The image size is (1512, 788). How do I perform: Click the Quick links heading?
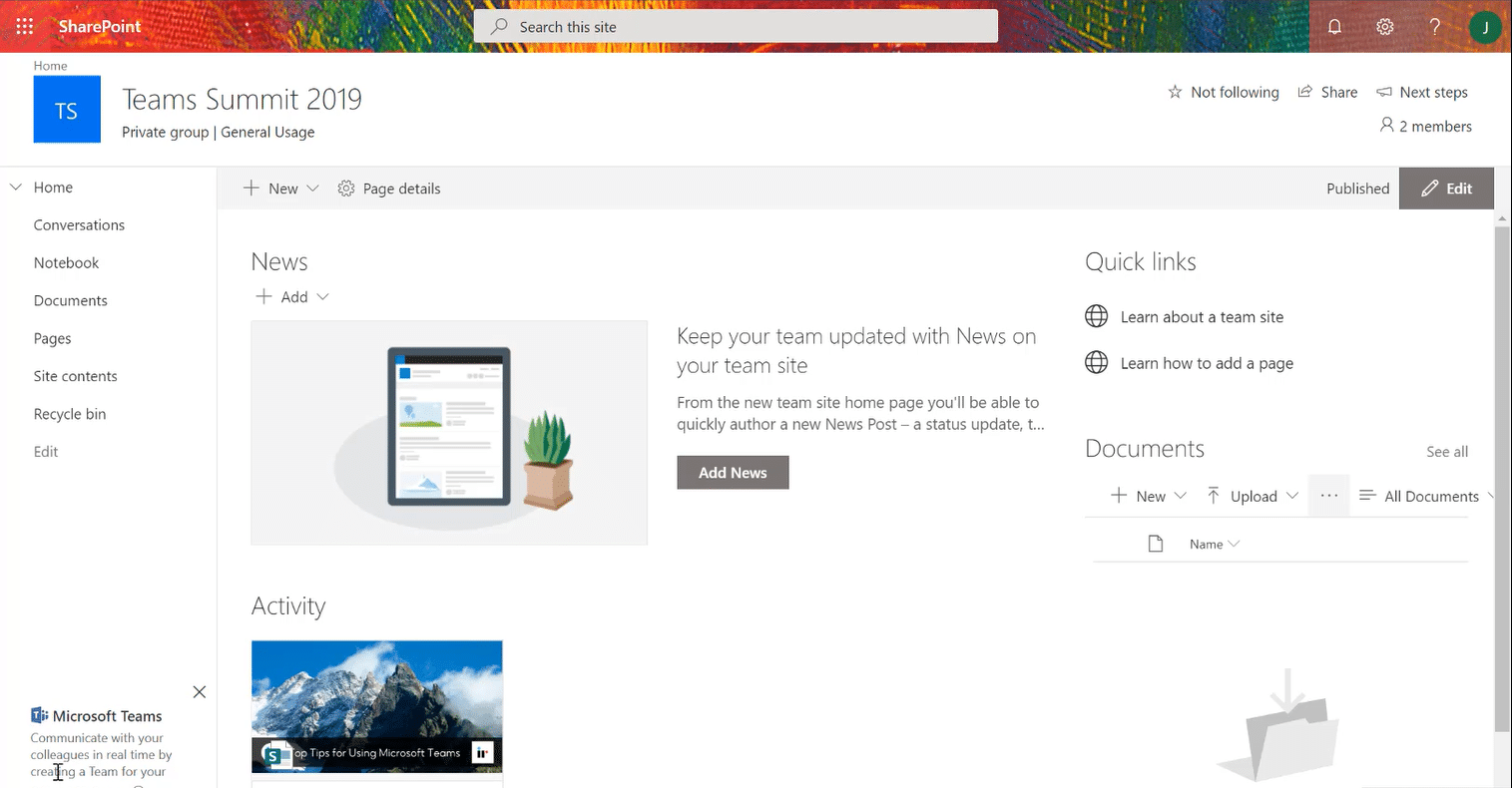pos(1141,261)
